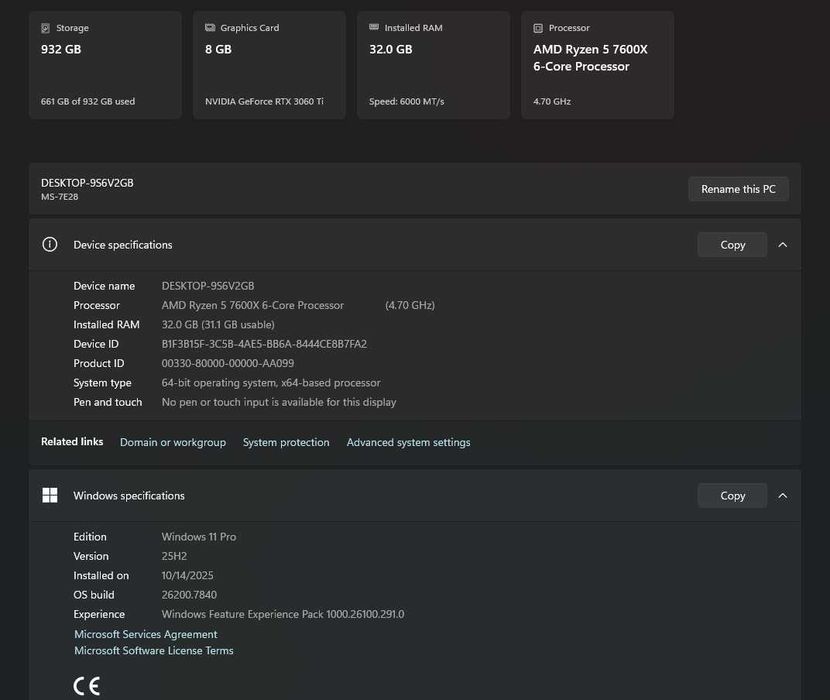Rename this PC
This screenshot has height=700, width=830.
coord(738,189)
